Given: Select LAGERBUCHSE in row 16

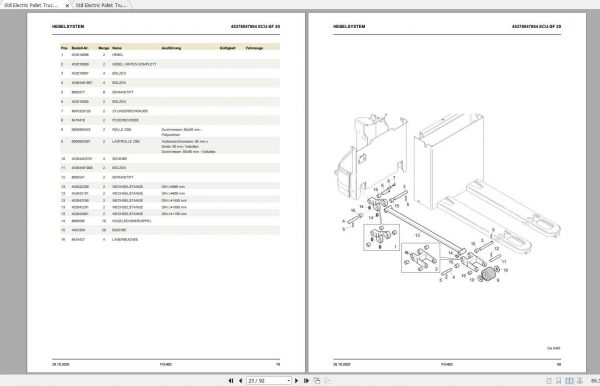Looking at the screenshot, I should point(125,239).
